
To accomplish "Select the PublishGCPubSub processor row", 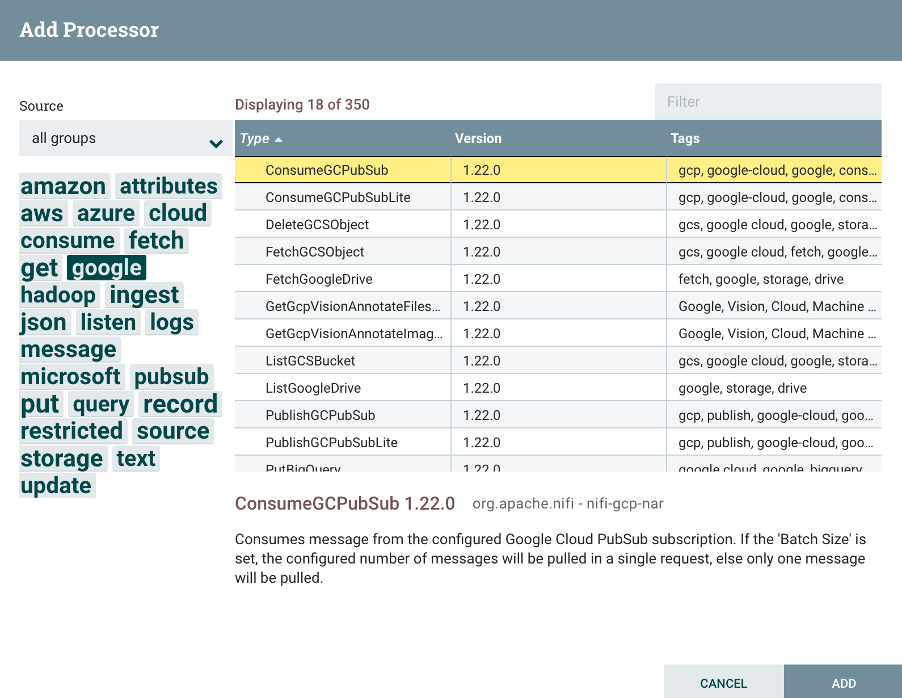I will click(x=558, y=415).
